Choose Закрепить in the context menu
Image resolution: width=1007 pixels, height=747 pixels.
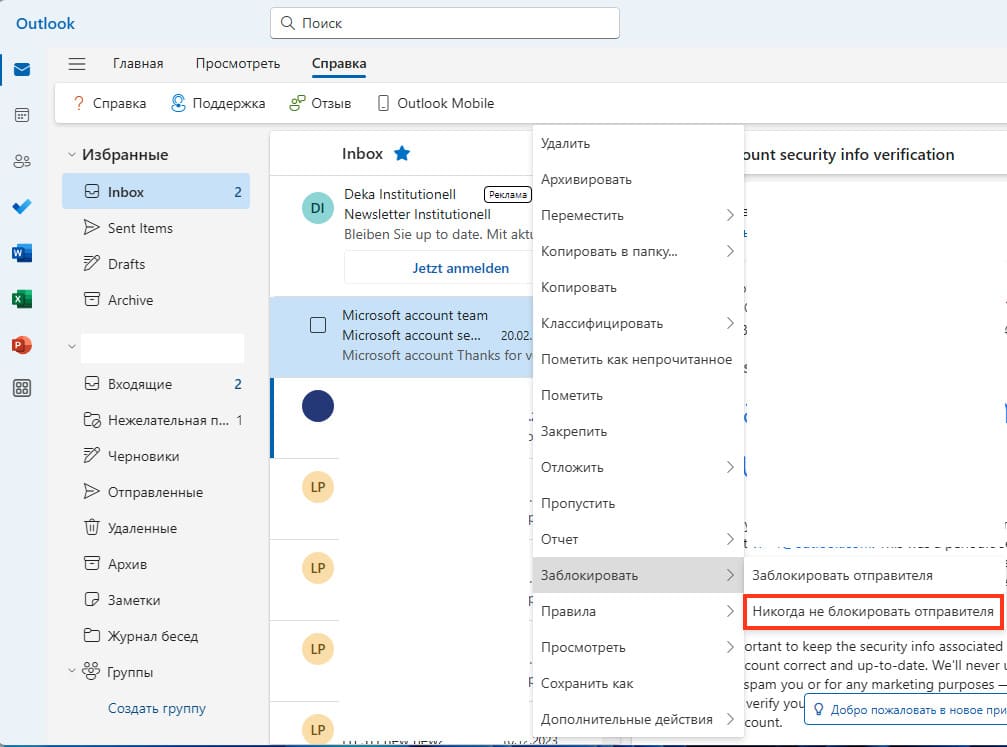pos(638,431)
